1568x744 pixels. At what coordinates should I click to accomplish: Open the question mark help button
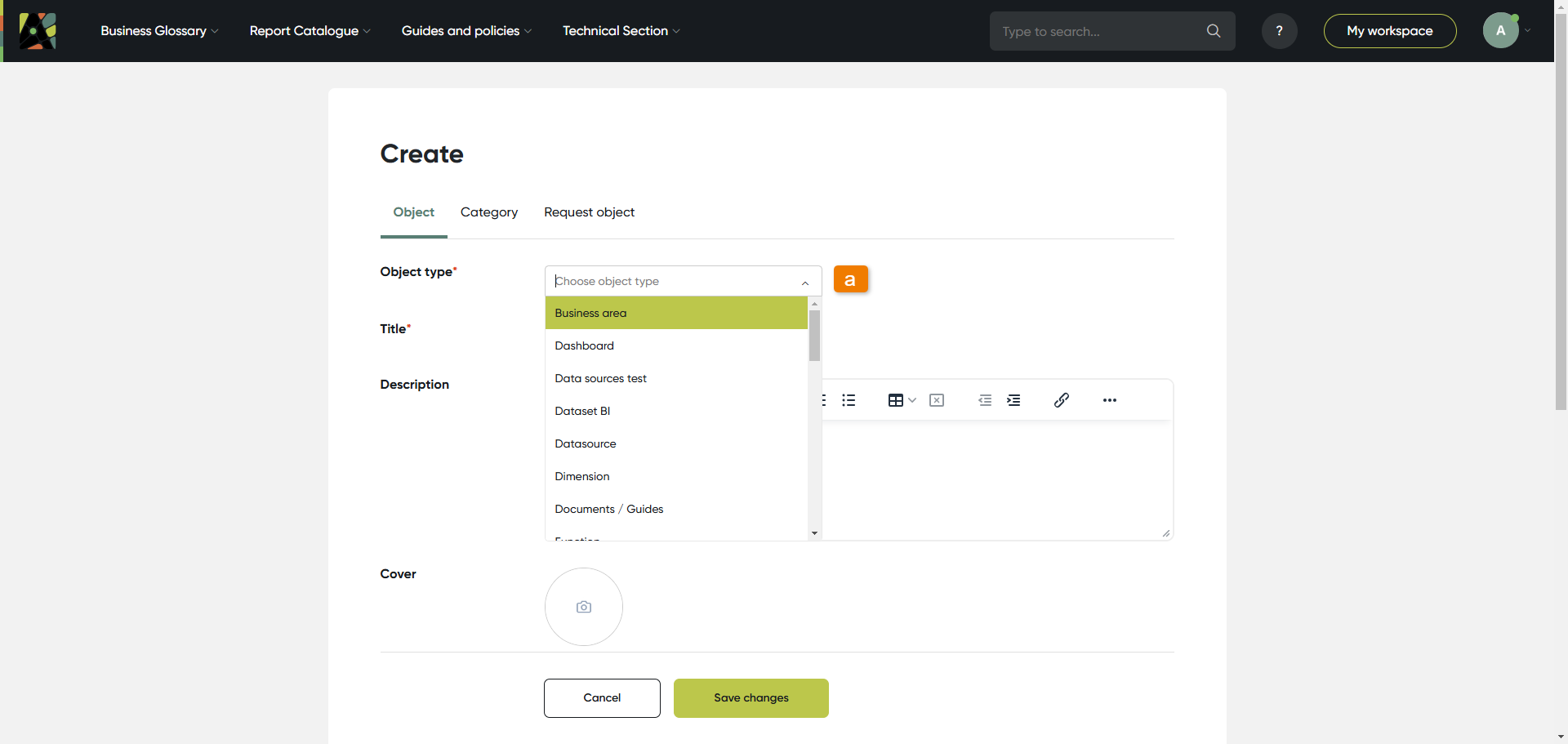coord(1279,31)
